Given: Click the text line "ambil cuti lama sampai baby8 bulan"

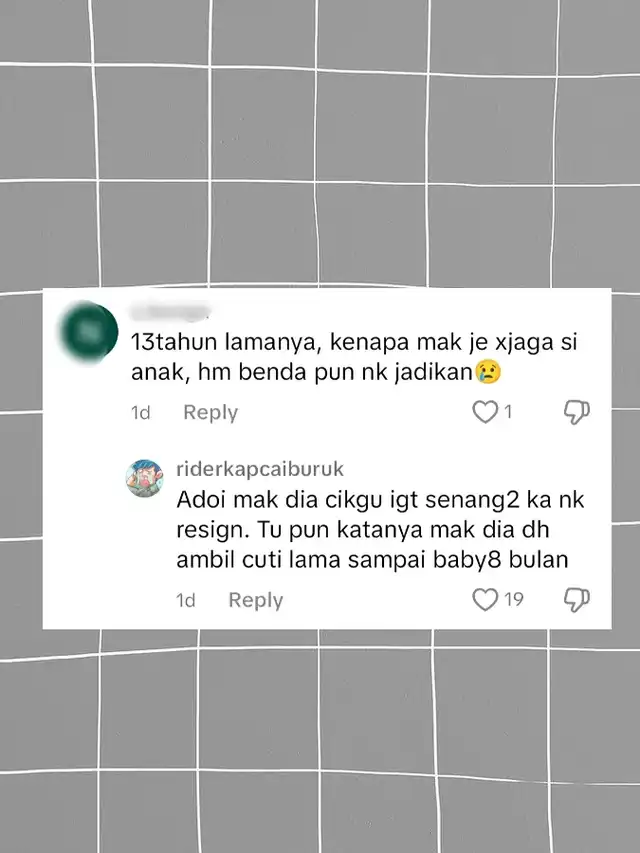Looking at the screenshot, I should point(372,560).
